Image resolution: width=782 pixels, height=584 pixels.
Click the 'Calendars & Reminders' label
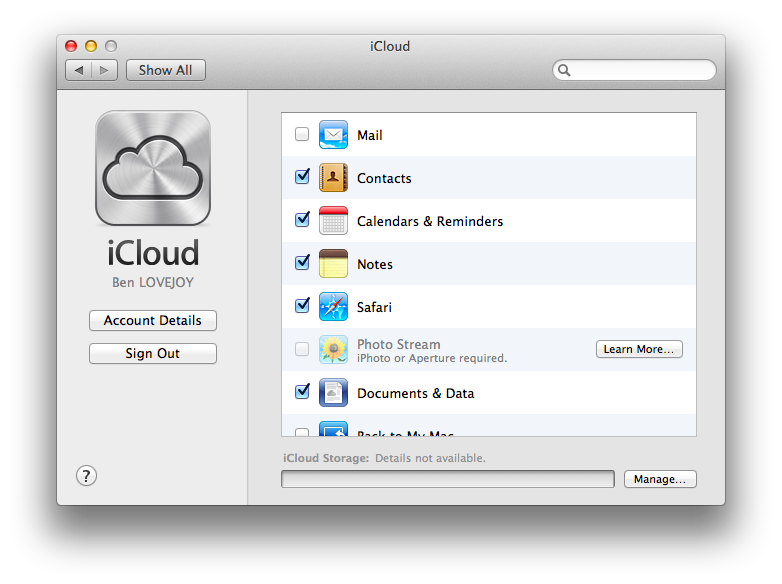(430, 221)
